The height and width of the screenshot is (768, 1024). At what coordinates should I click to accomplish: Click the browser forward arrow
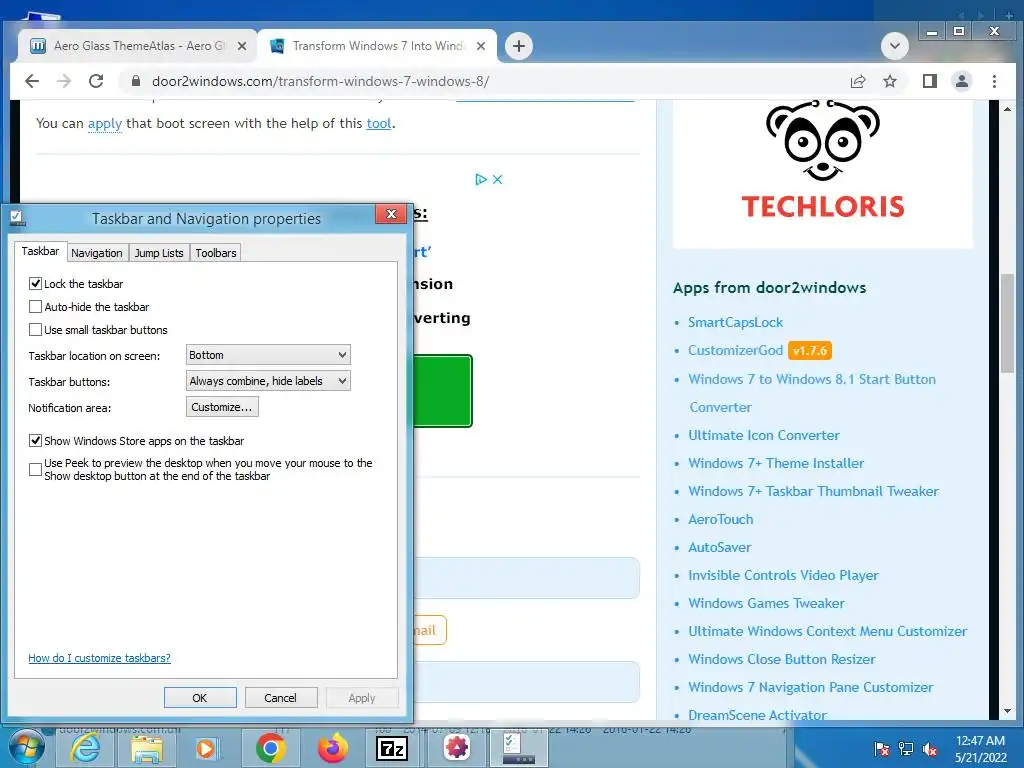click(64, 81)
